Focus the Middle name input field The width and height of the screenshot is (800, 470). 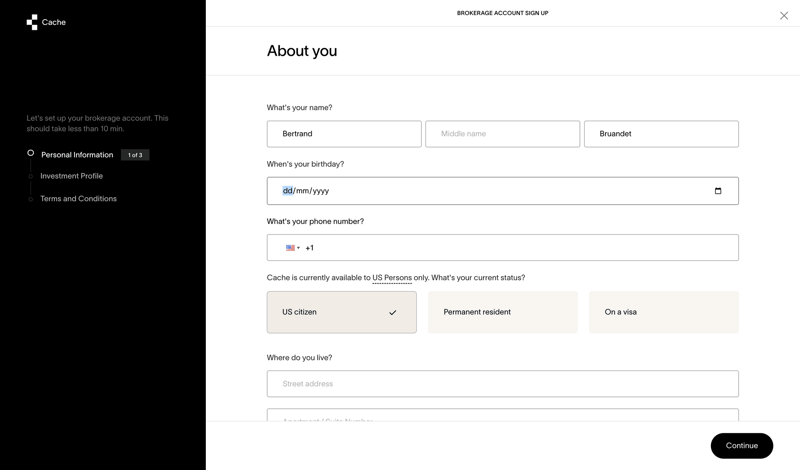[x=502, y=134]
